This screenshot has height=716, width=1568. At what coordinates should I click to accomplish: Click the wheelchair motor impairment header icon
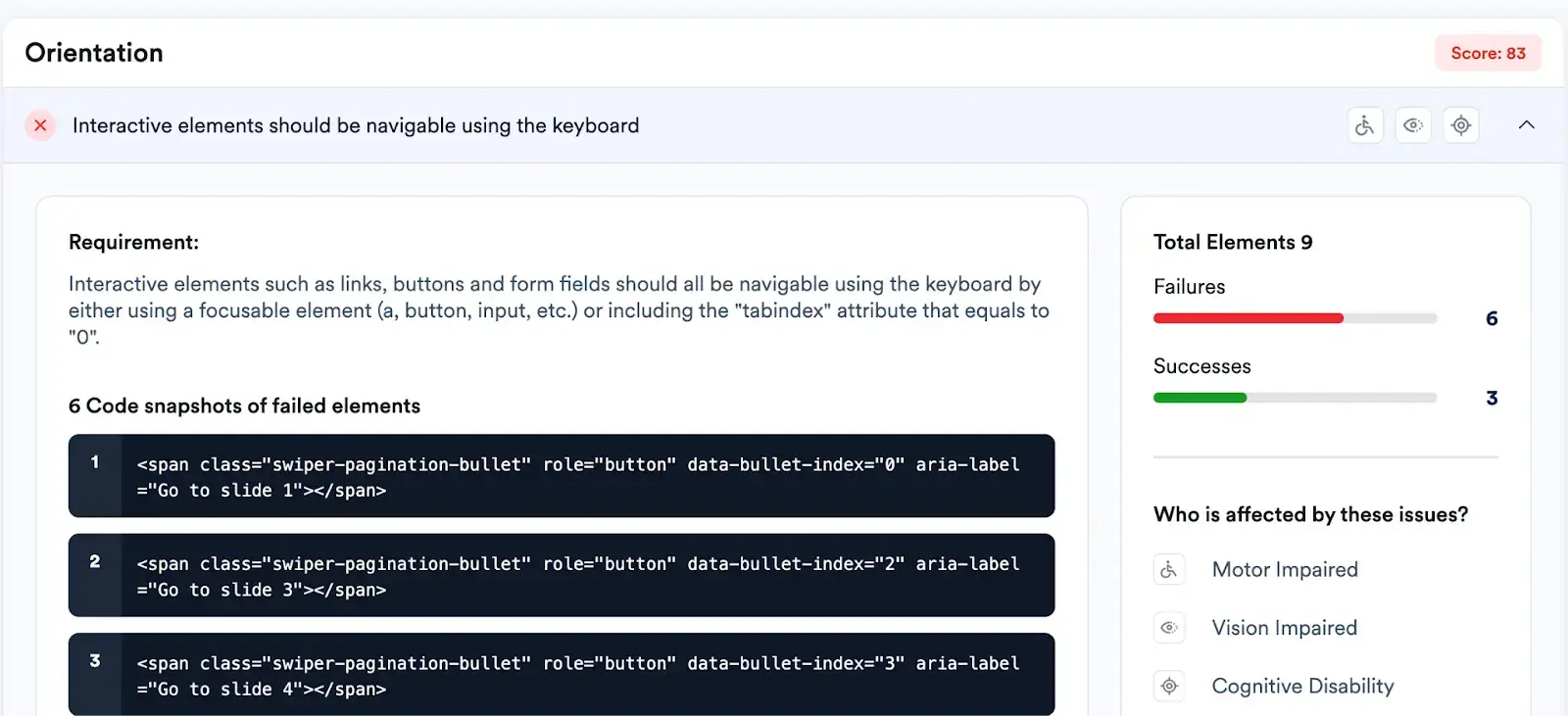(1364, 125)
